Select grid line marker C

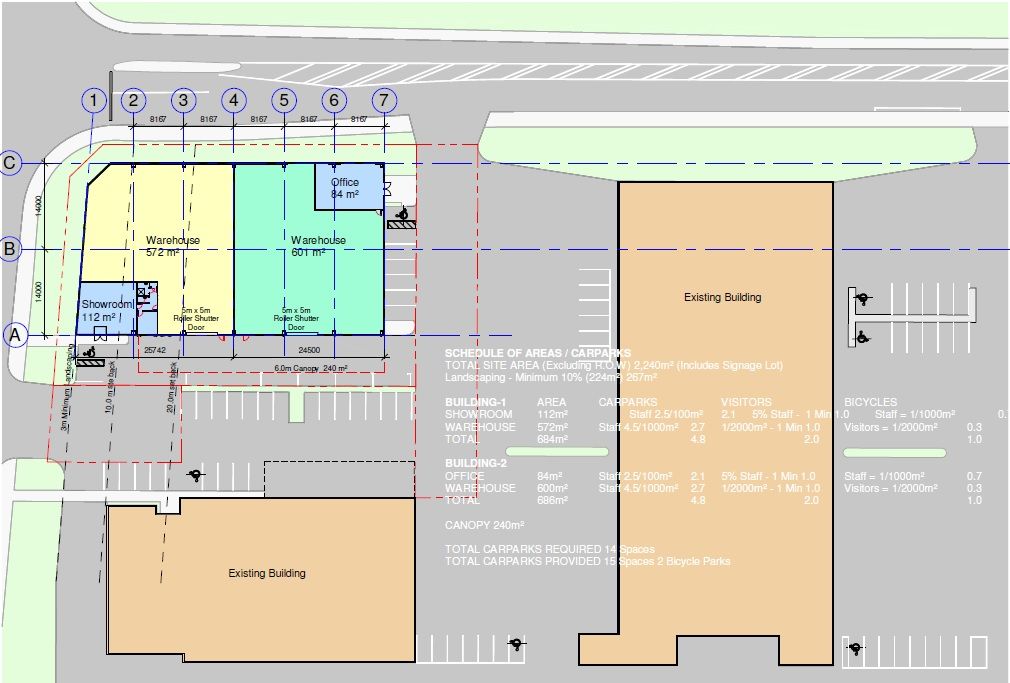tap(10, 164)
